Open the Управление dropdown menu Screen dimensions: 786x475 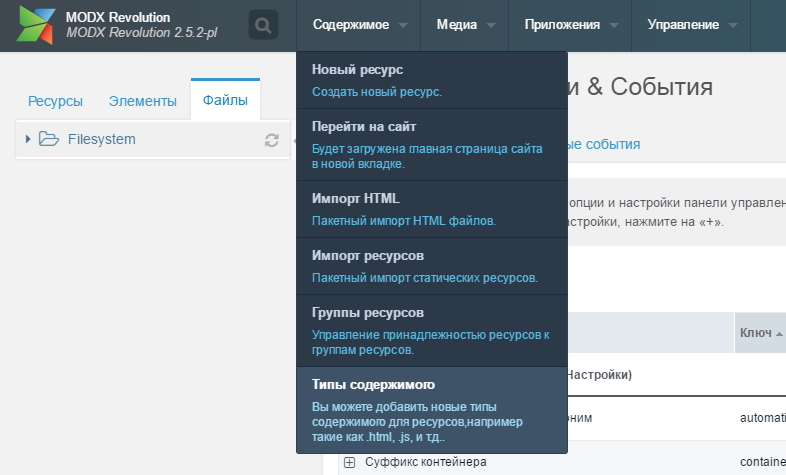coord(691,25)
